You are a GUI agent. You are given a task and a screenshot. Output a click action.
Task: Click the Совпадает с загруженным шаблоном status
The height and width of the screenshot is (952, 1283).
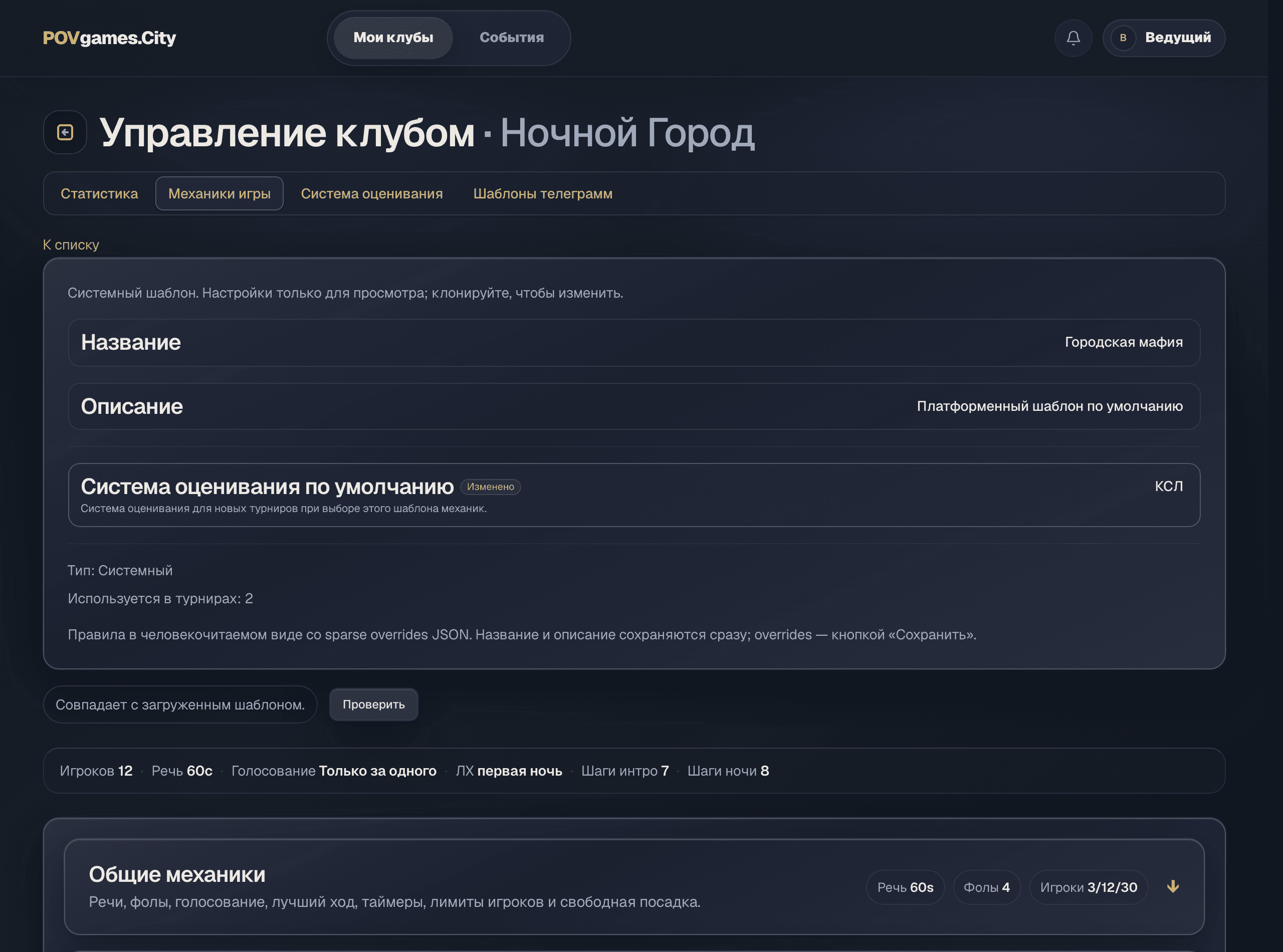point(180,705)
